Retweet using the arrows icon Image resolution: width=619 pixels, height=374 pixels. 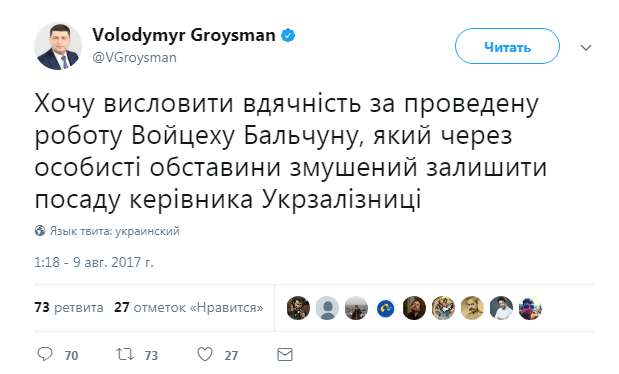(x=125, y=354)
